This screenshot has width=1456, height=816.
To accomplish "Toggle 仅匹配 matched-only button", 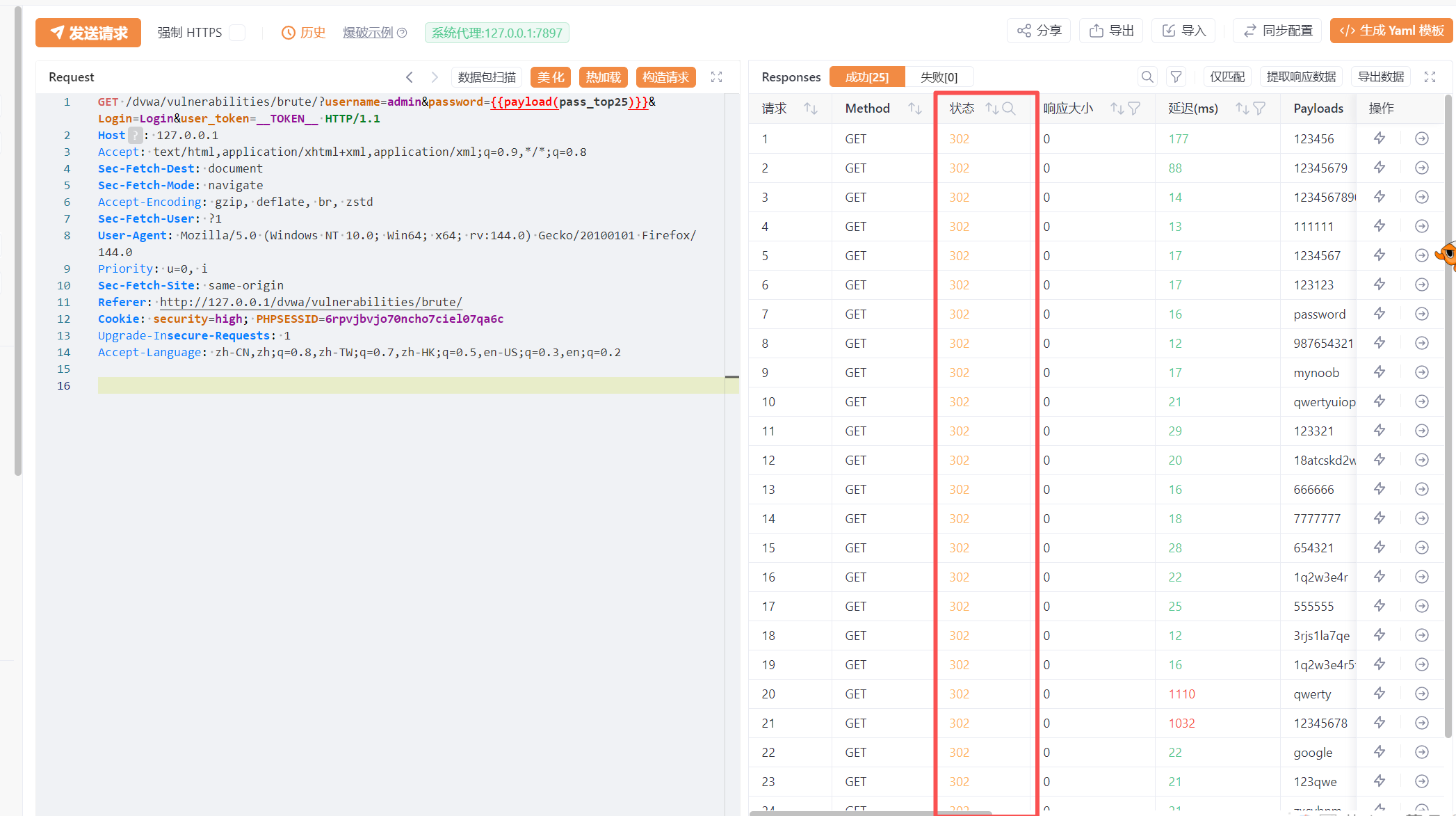I will click(x=1227, y=77).
